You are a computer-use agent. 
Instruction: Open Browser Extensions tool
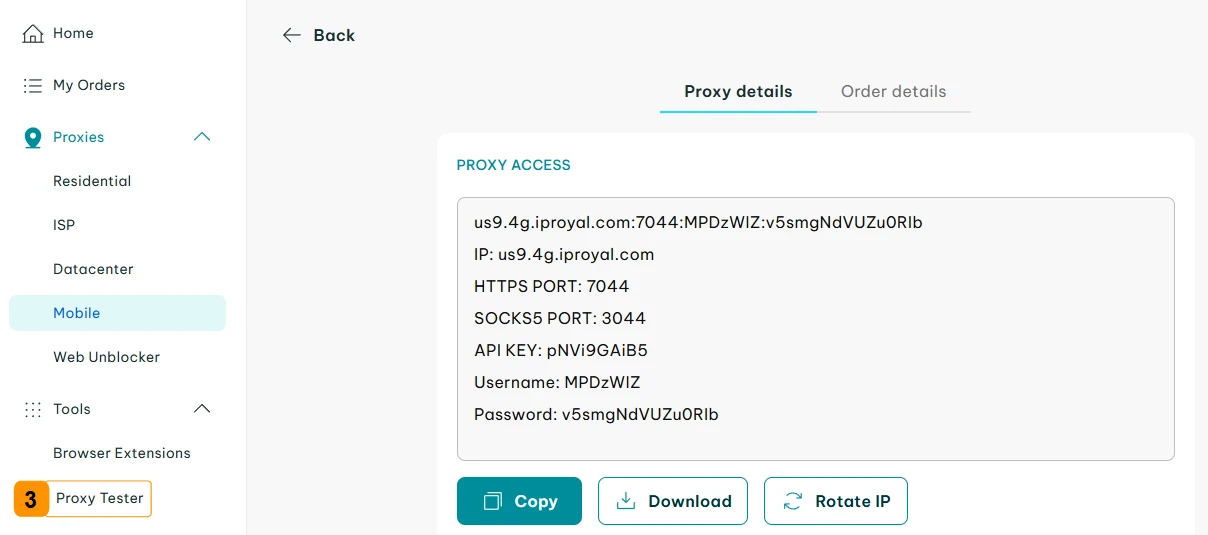click(x=121, y=453)
